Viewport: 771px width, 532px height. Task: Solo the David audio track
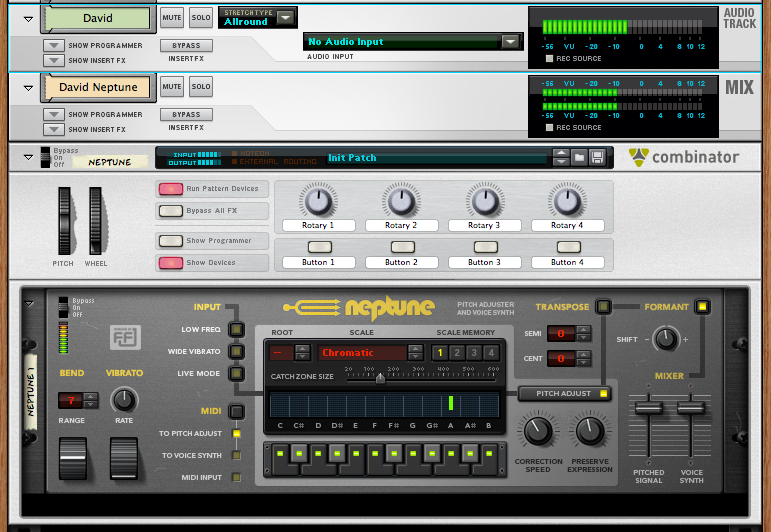(x=201, y=18)
